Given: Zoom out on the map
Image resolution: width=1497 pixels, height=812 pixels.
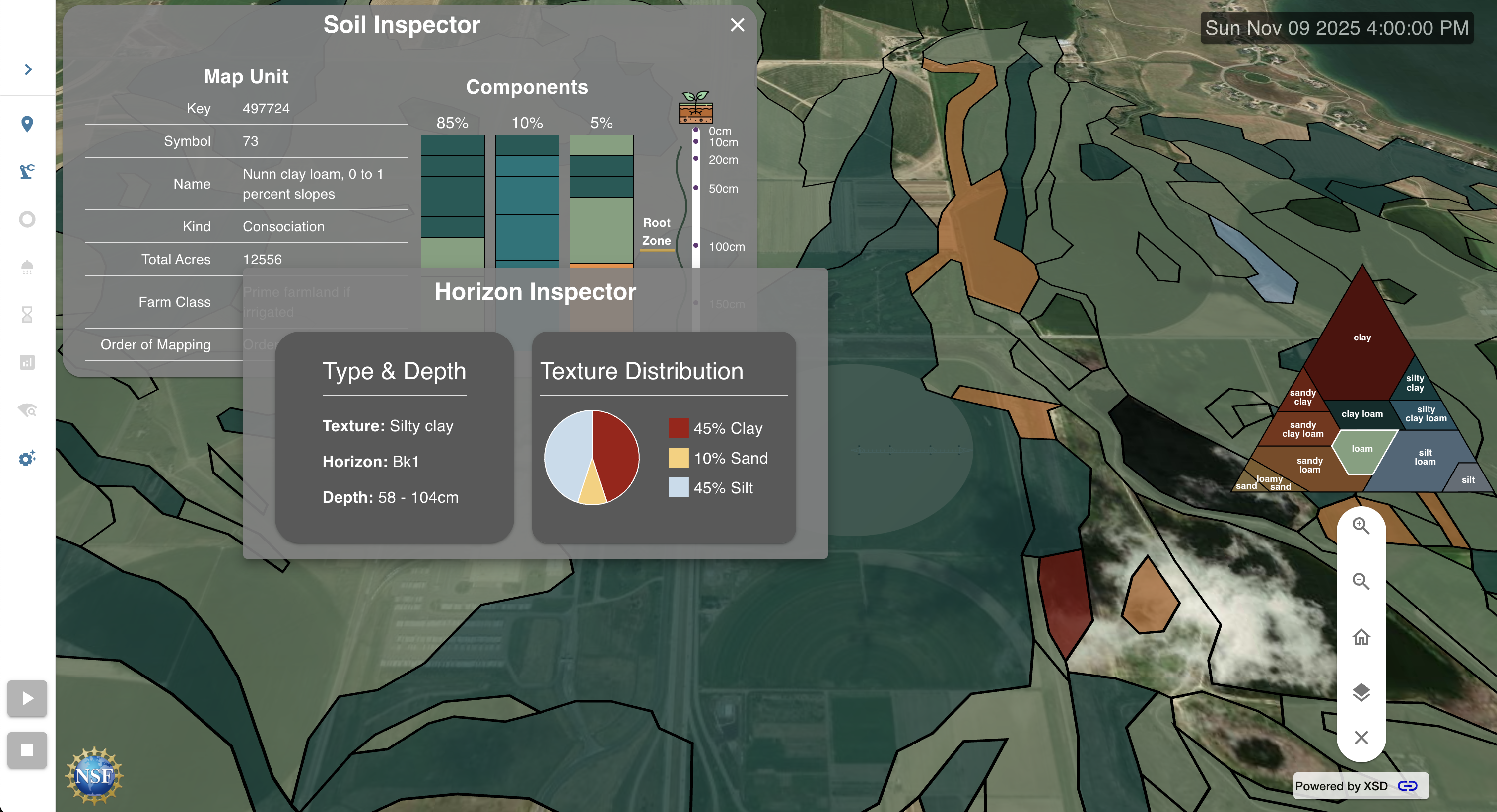Looking at the screenshot, I should 1361,581.
